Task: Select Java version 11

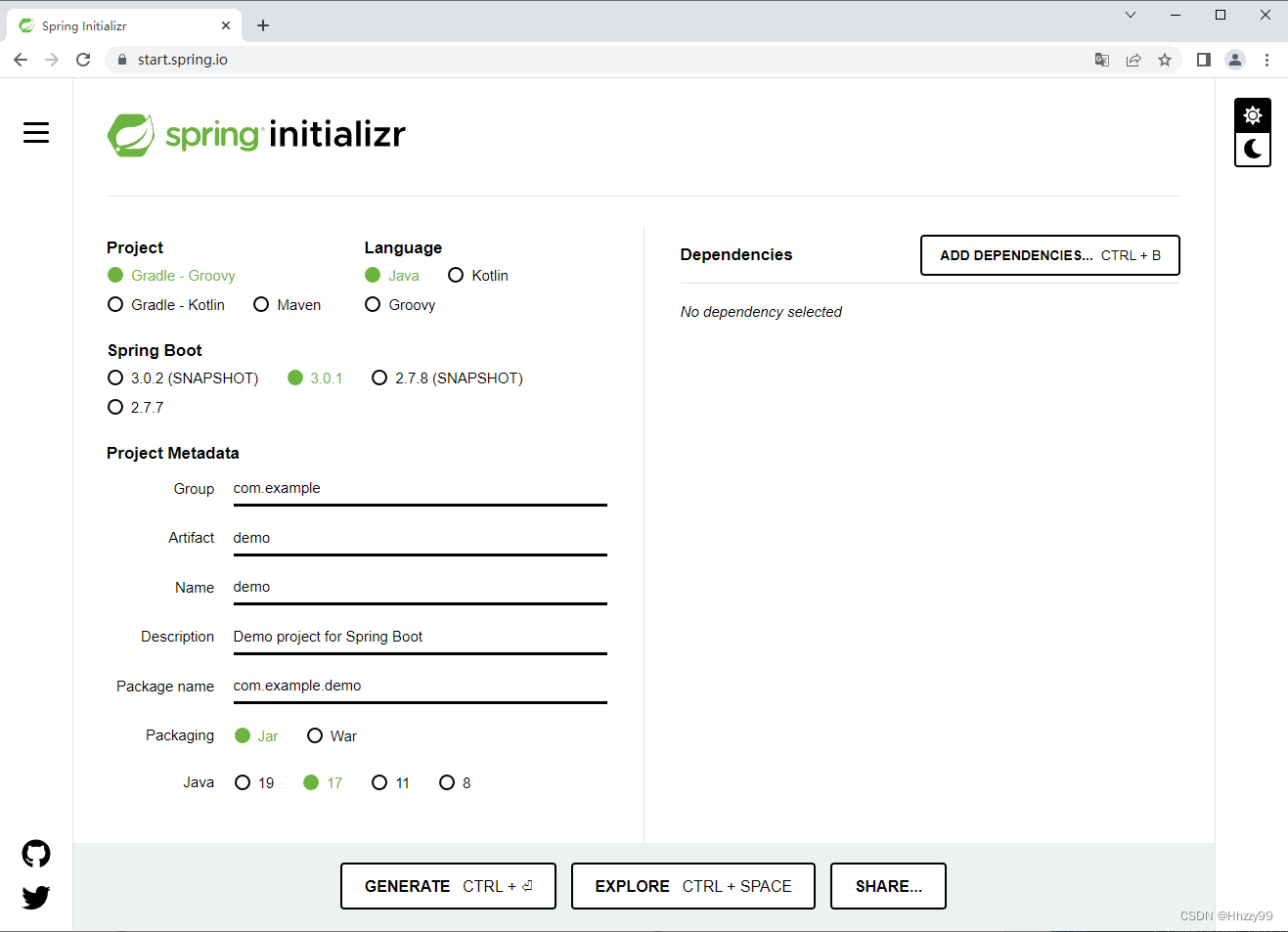Action: tap(391, 783)
